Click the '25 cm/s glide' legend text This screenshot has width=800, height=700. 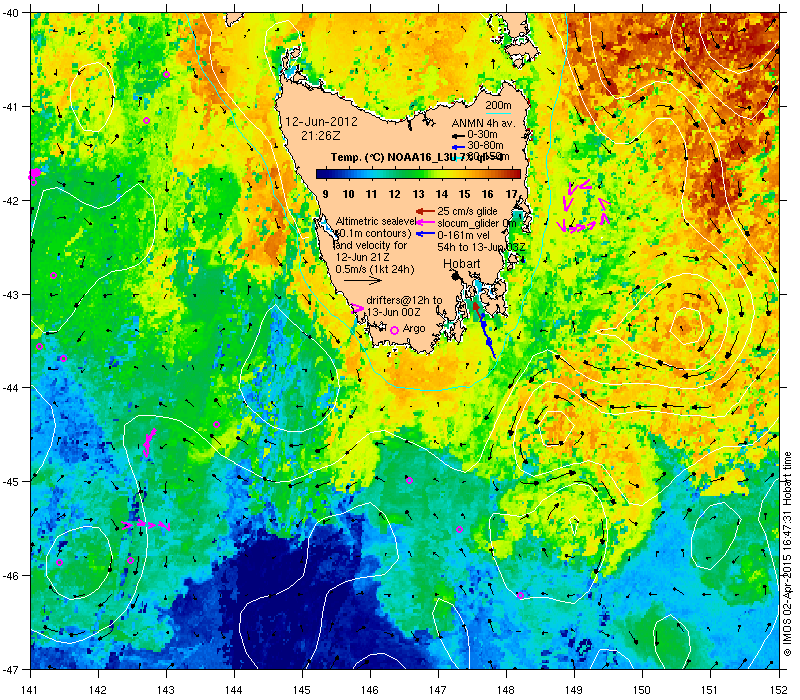(467, 211)
